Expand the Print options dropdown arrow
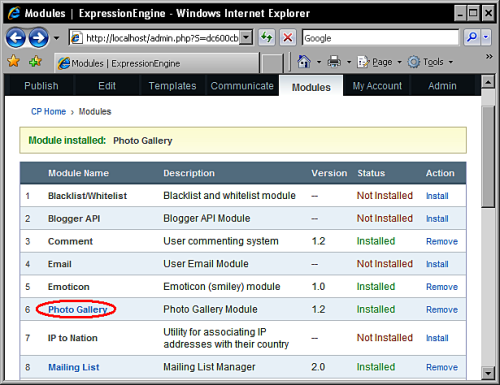500x385 pixels. 349,62
